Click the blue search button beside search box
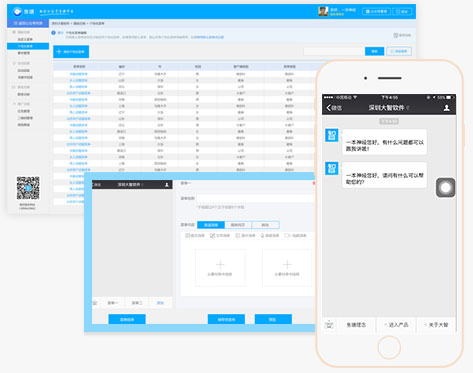 pos(374,51)
